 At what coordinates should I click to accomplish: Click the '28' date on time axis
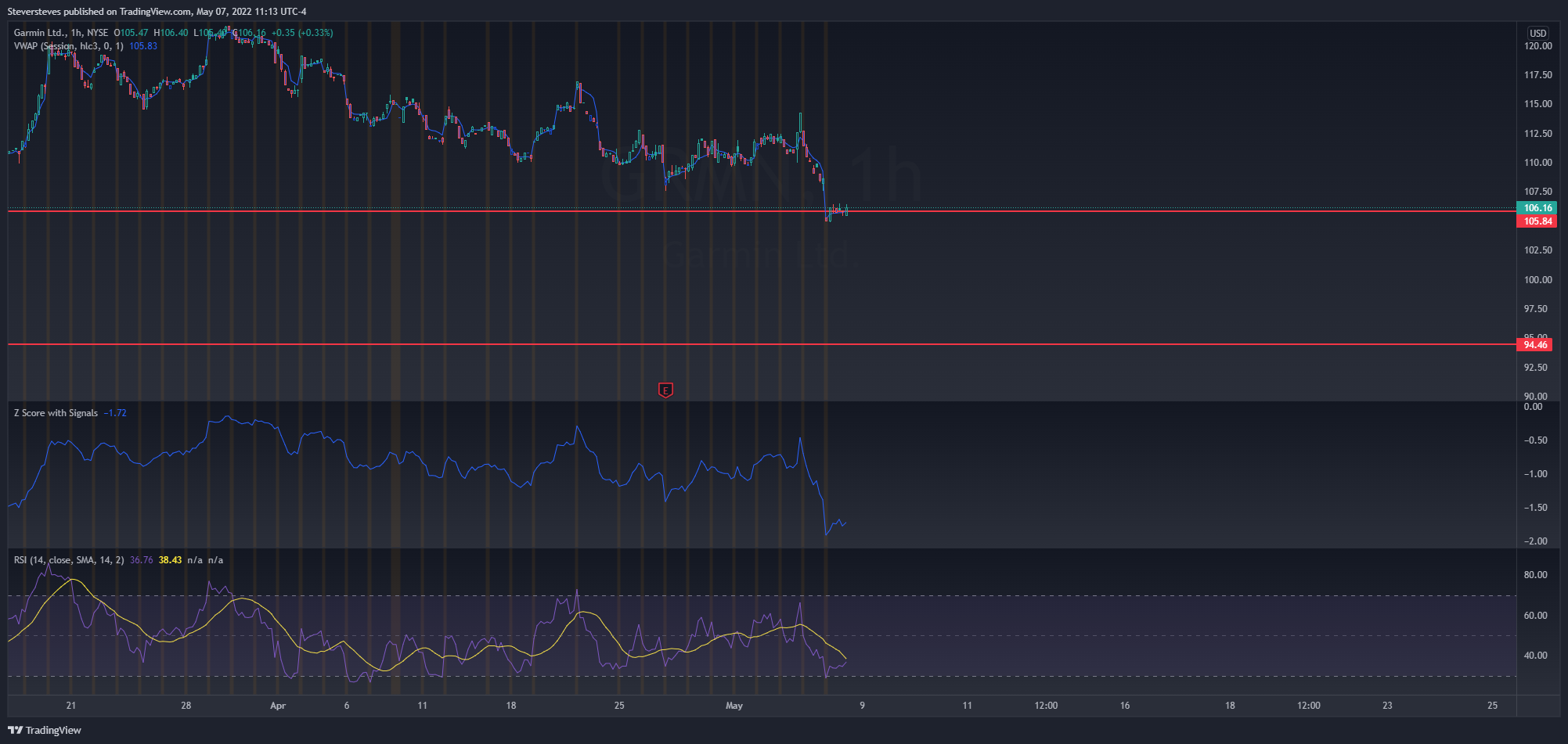186,706
